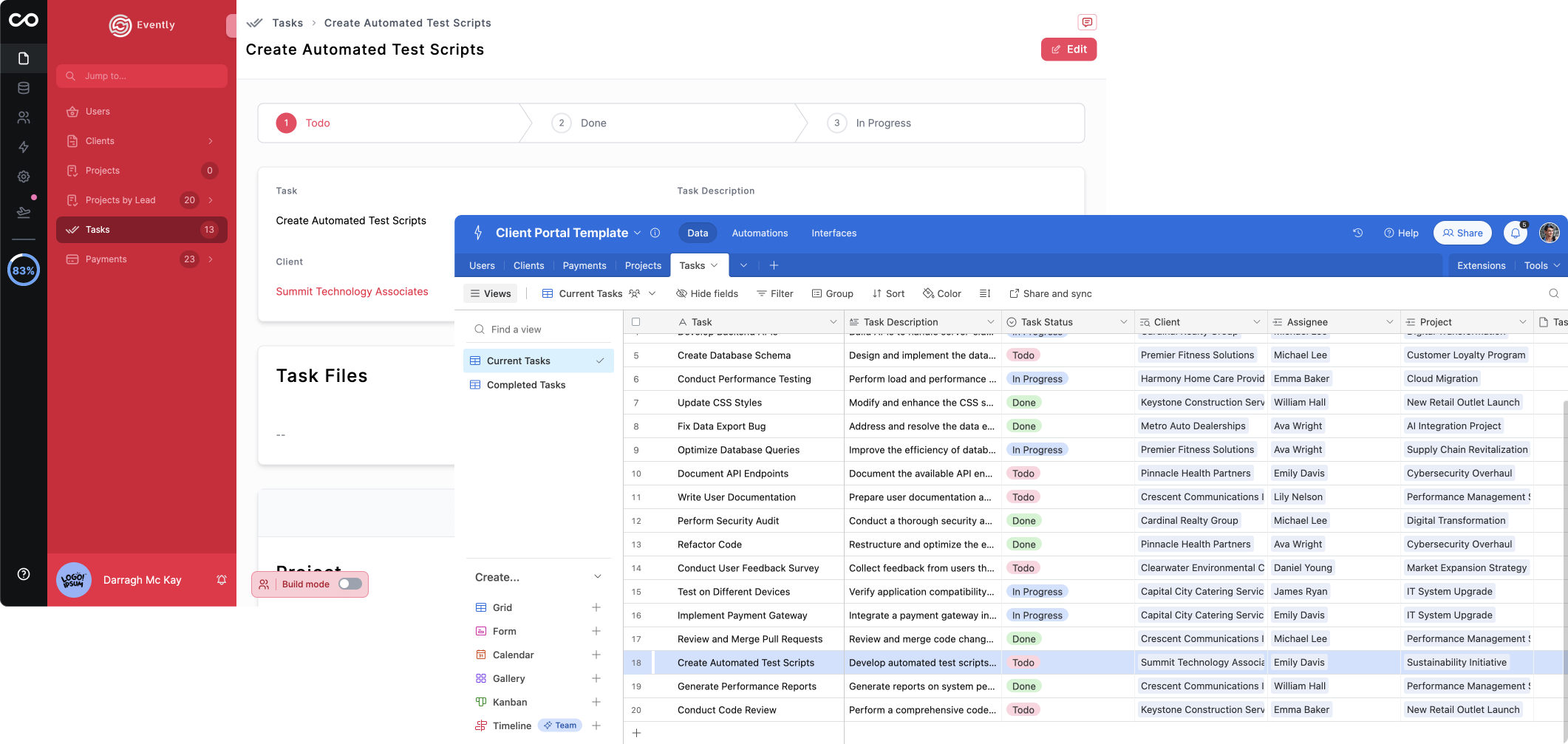Click the info icon beside Client Portal Template
The height and width of the screenshot is (744, 1568).
click(655, 233)
